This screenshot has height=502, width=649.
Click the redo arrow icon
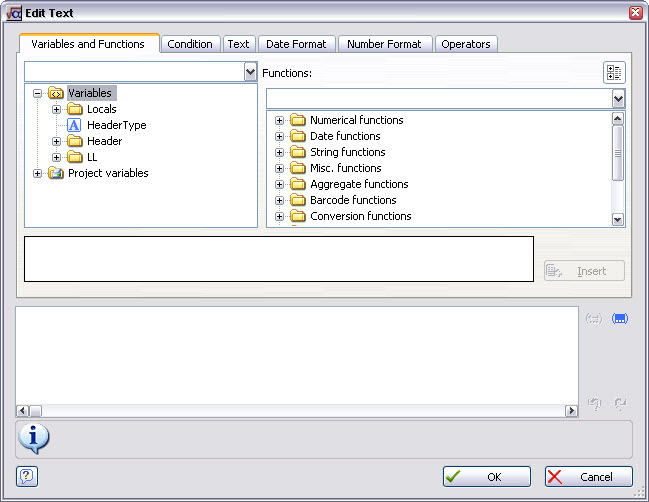click(x=620, y=403)
